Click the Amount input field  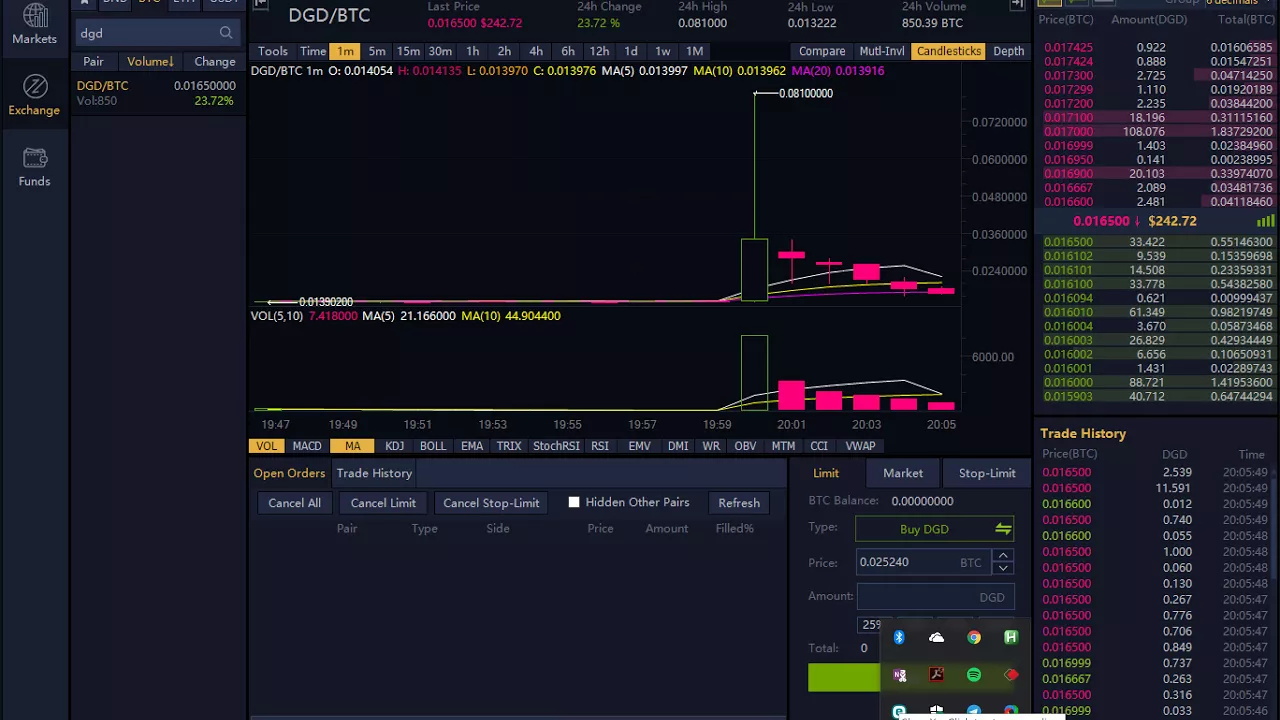[935, 597]
